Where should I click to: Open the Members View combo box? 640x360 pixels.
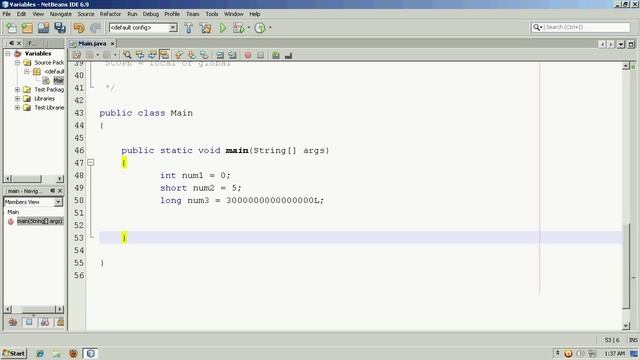pyautogui.click(x=33, y=202)
